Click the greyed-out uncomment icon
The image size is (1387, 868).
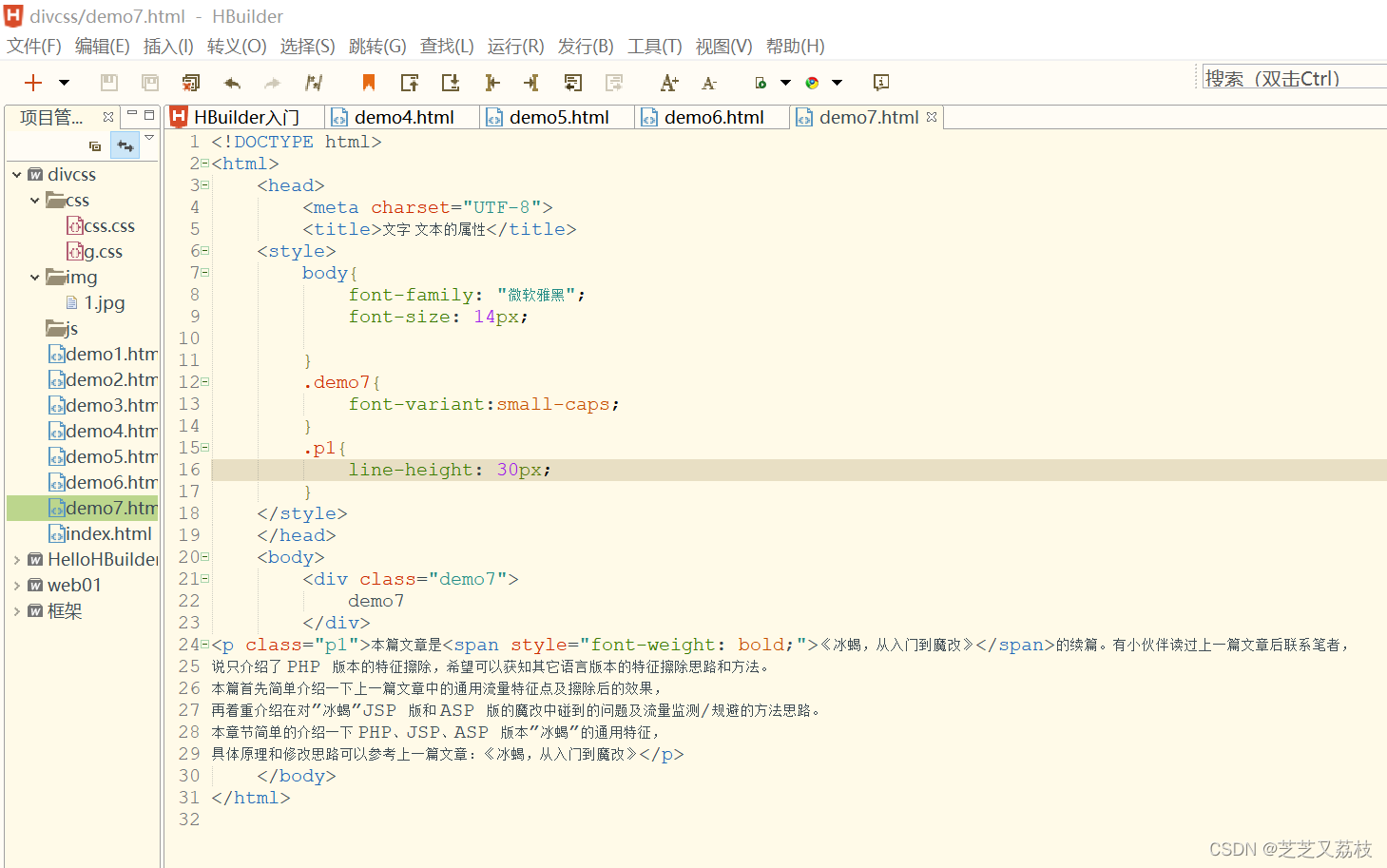614,83
